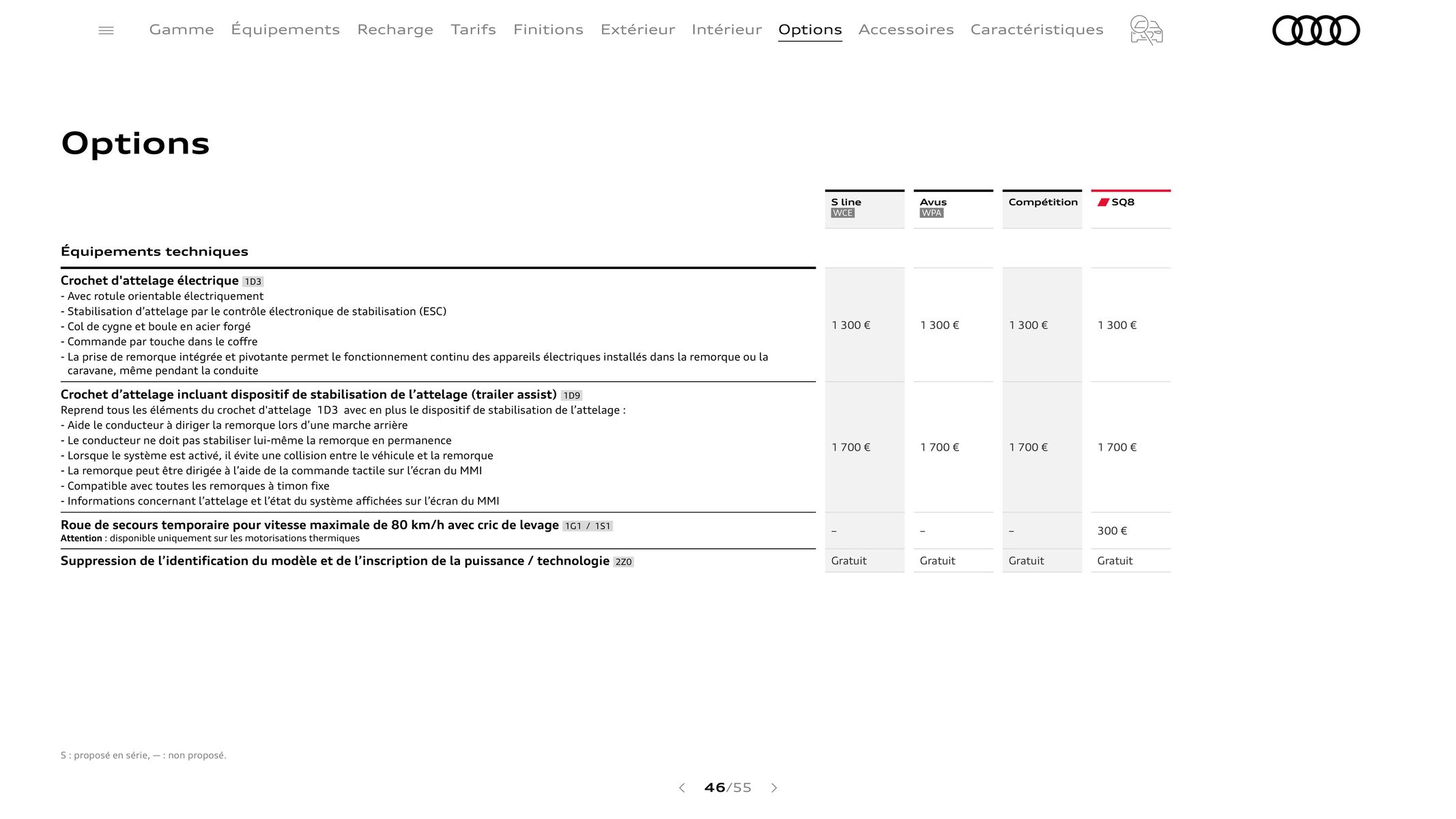Click the 300 € price for SQ8
The image size is (1456, 819).
tap(1112, 531)
